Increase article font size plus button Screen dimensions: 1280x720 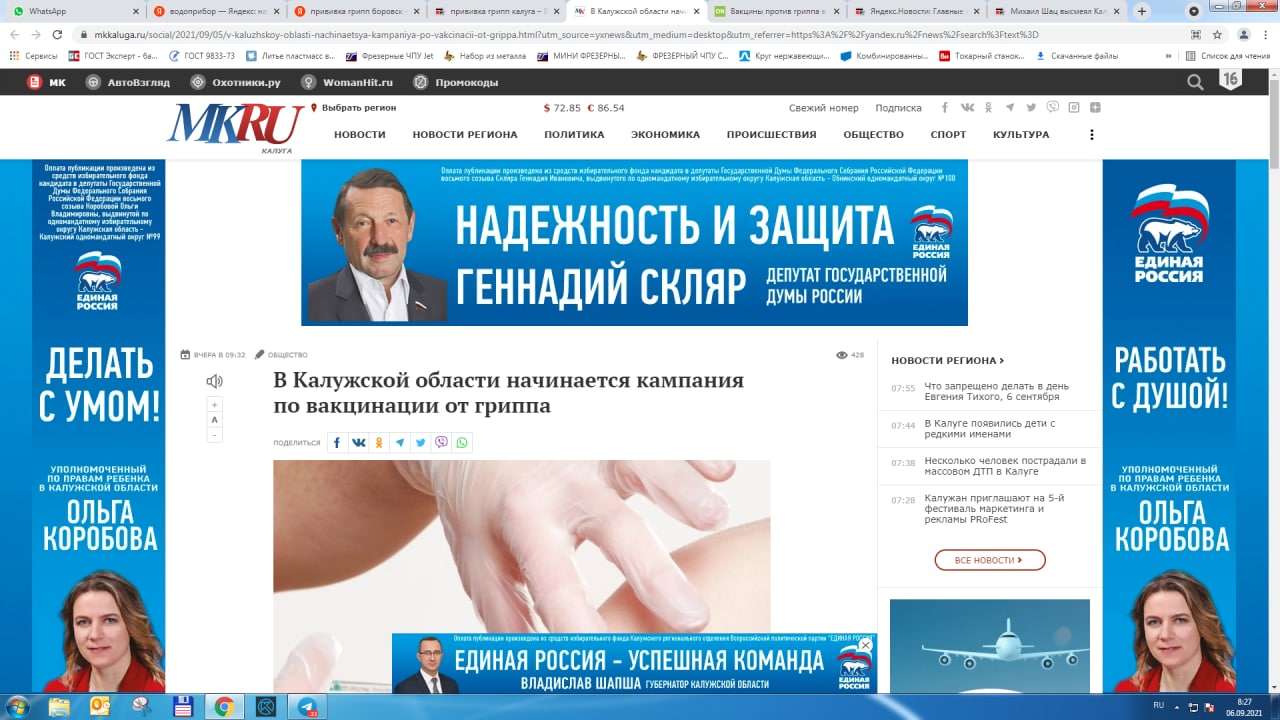[214, 405]
